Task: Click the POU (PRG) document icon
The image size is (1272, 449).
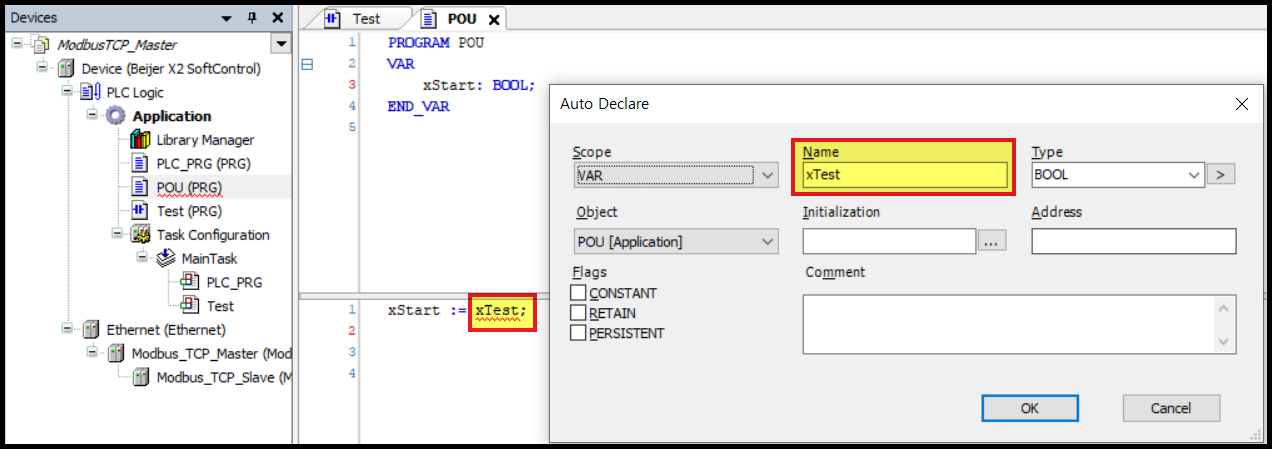Action: (x=141, y=187)
